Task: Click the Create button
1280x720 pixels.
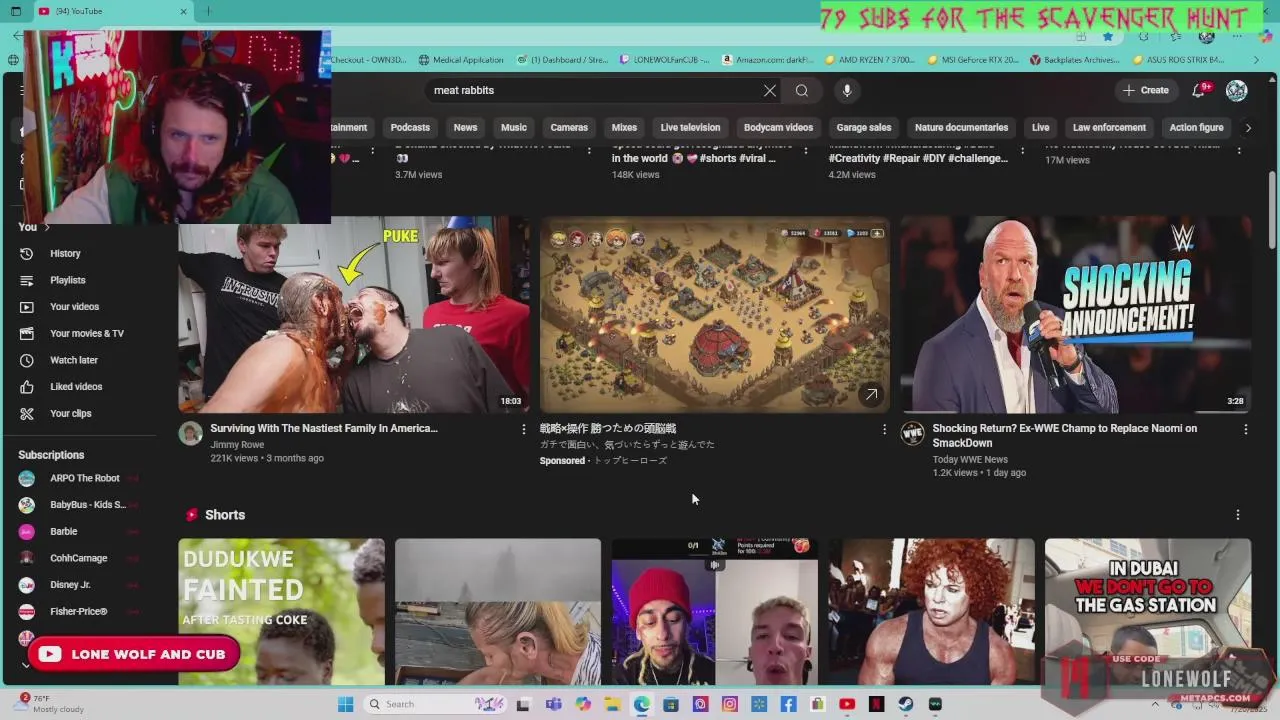Action: [x=1145, y=90]
